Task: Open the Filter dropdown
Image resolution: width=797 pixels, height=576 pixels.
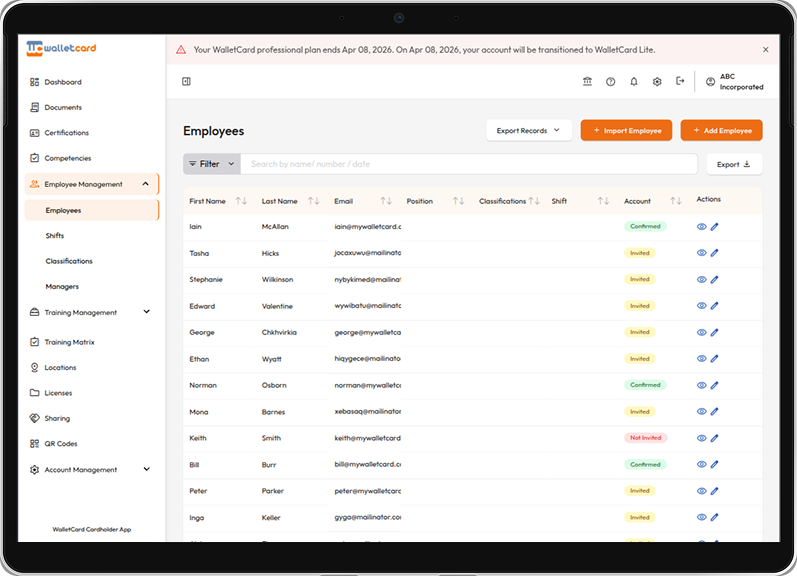Action: pyautogui.click(x=211, y=164)
